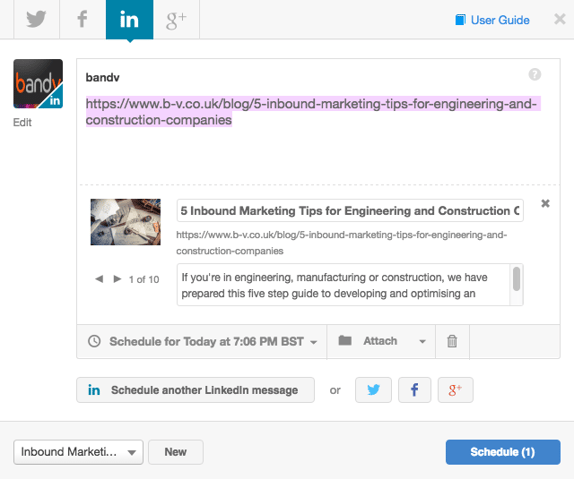The image size is (574, 479).
Task: Remove the link preview with the x icon
Action: 545,203
